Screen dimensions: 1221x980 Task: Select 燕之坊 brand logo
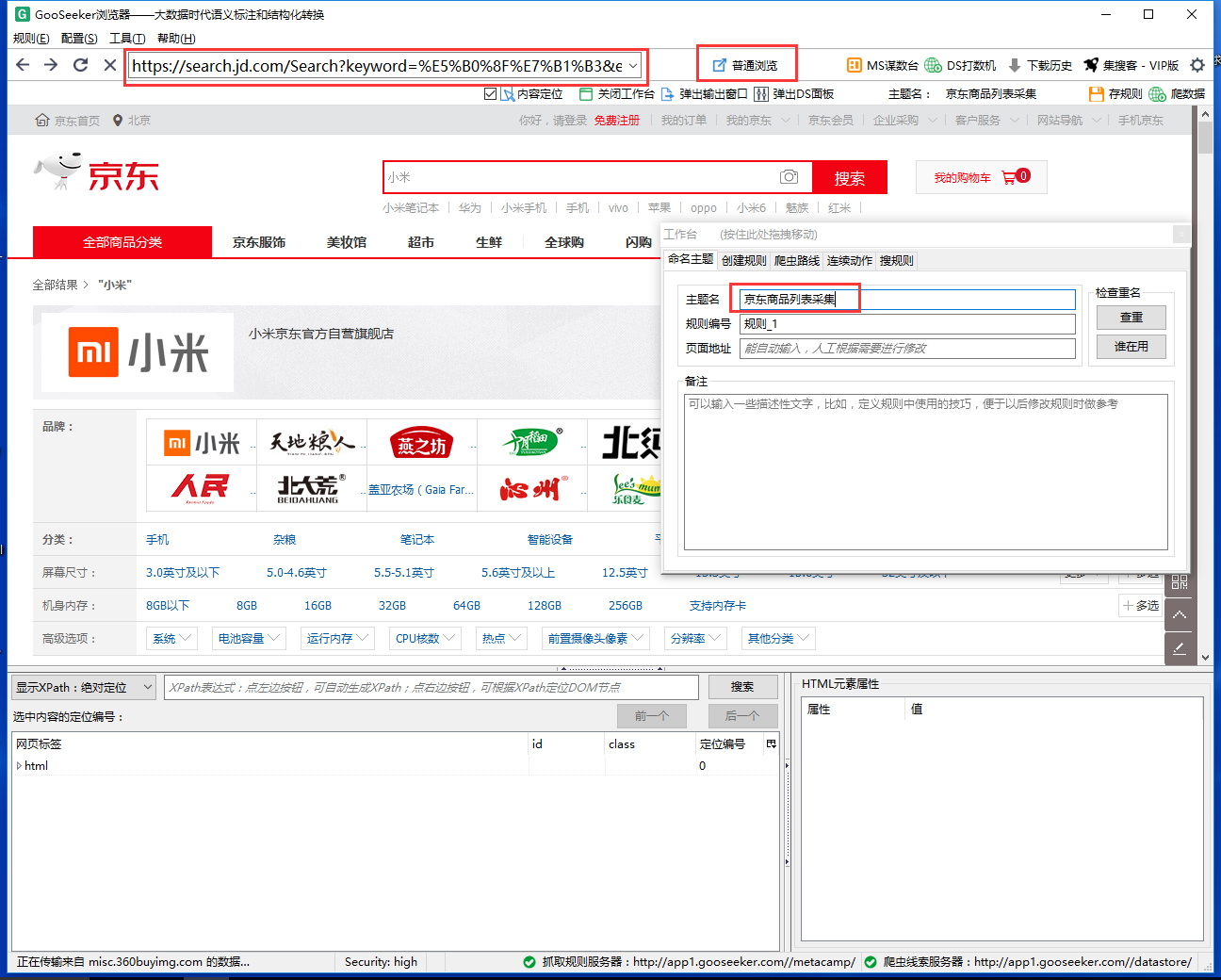coord(422,443)
